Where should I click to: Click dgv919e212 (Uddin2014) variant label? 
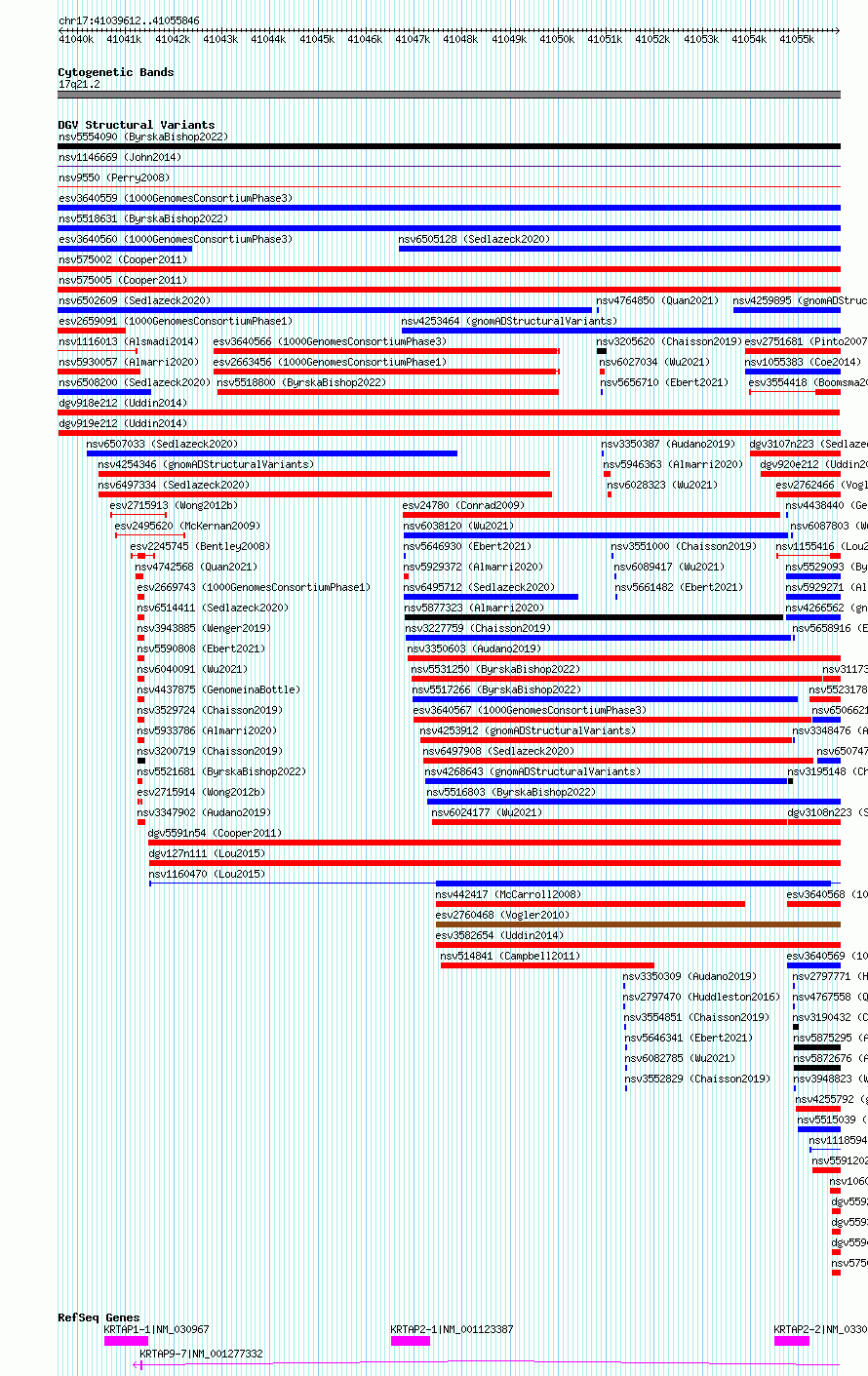(123, 423)
